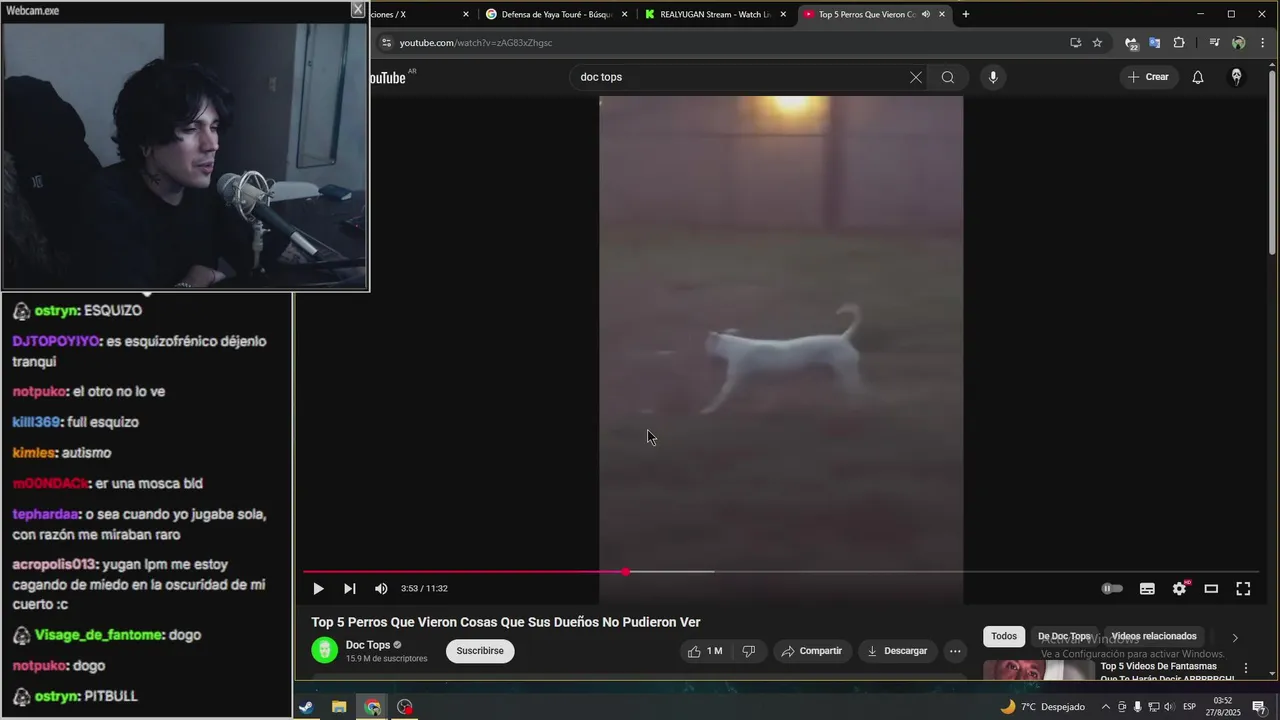Open the translate extension icon
This screenshot has height=720, width=1280.
click(x=1154, y=43)
